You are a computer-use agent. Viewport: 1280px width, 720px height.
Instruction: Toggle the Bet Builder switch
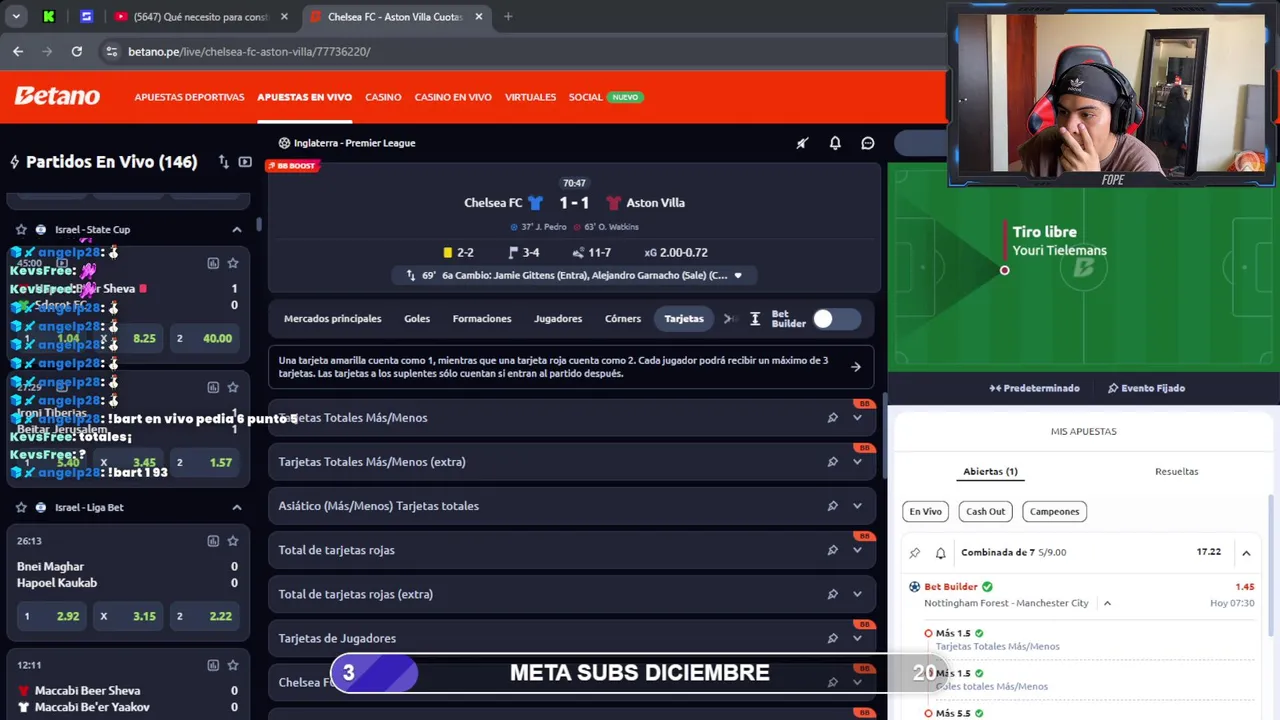point(835,319)
